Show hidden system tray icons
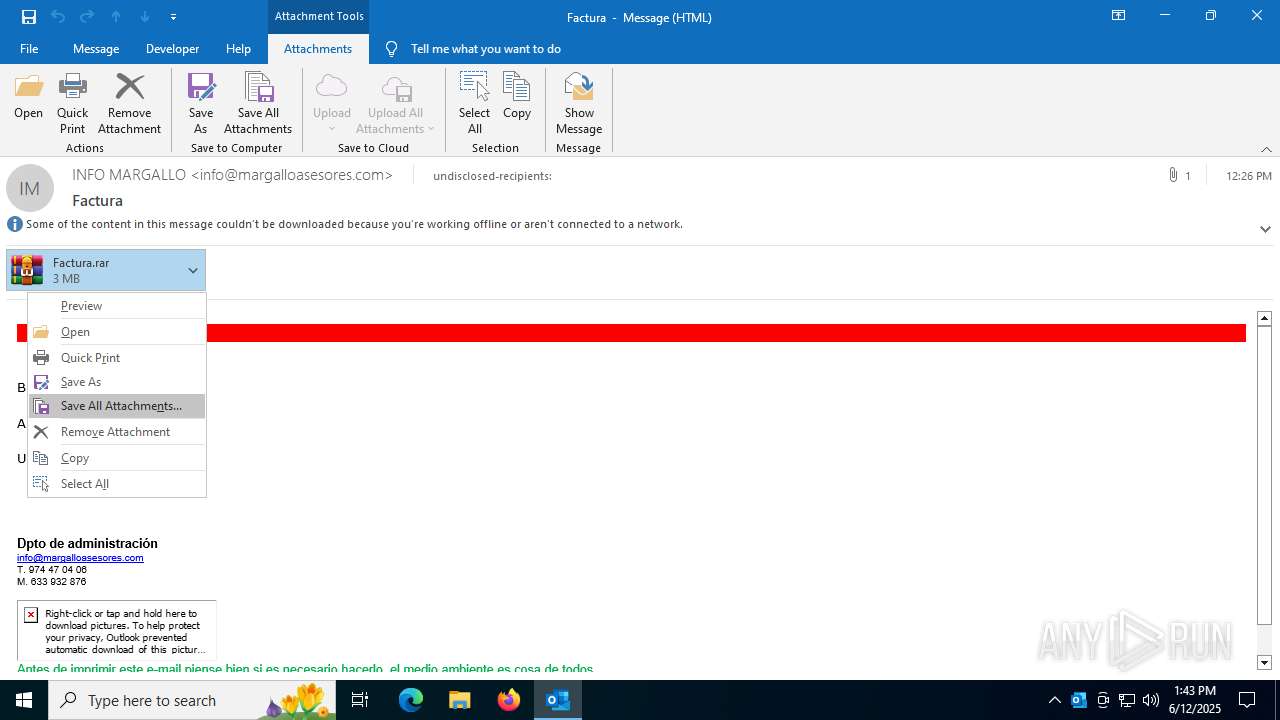 pyautogui.click(x=1055, y=700)
